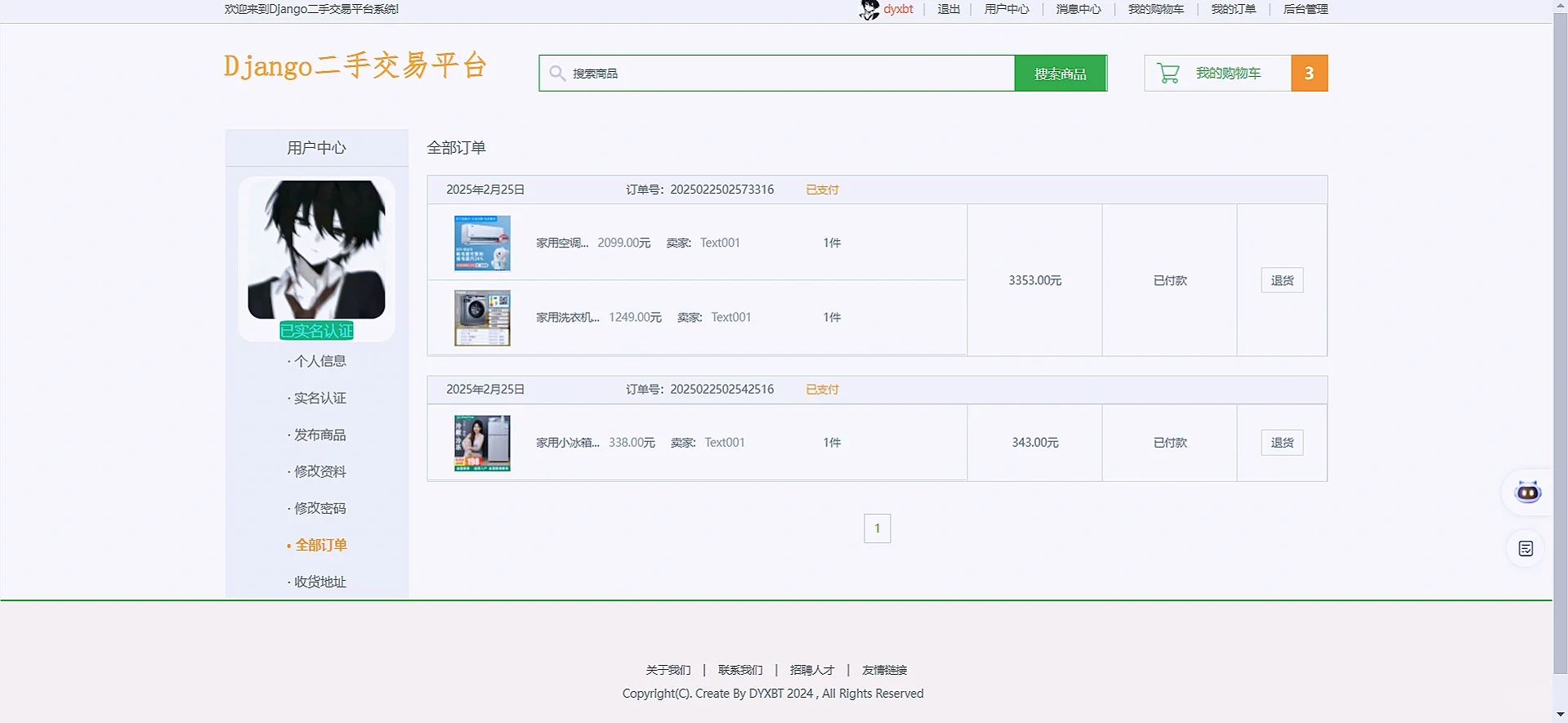Open 友情链接 footer link
The height and width of the screenshot is (723, 1568).
point(885,670)
